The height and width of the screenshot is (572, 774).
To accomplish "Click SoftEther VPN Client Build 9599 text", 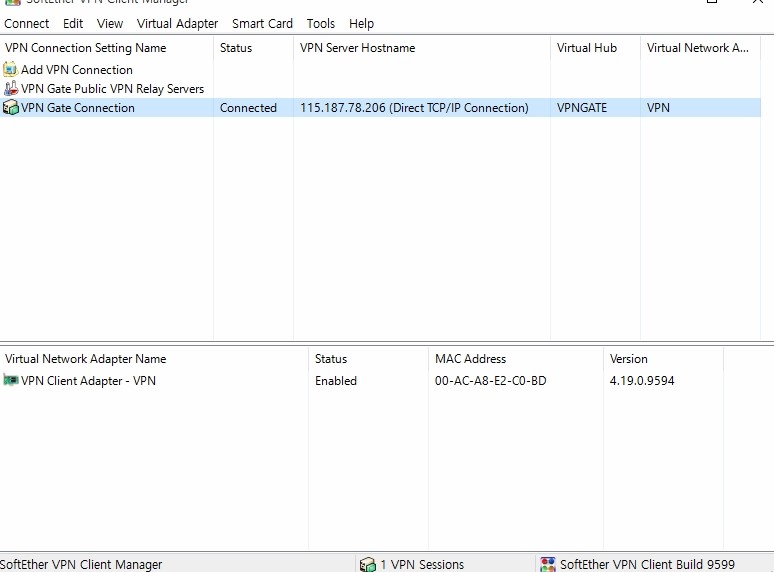I will 647,564.
